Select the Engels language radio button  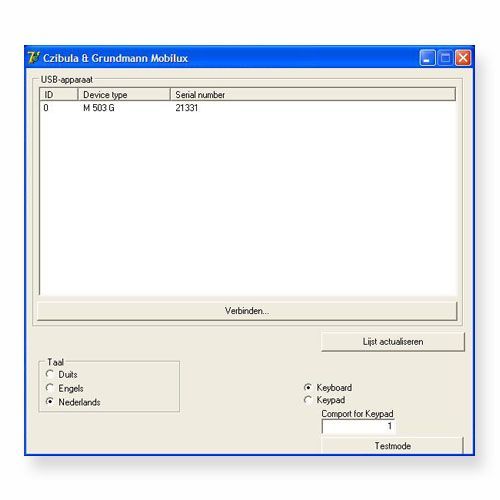(x=50, y=388)
